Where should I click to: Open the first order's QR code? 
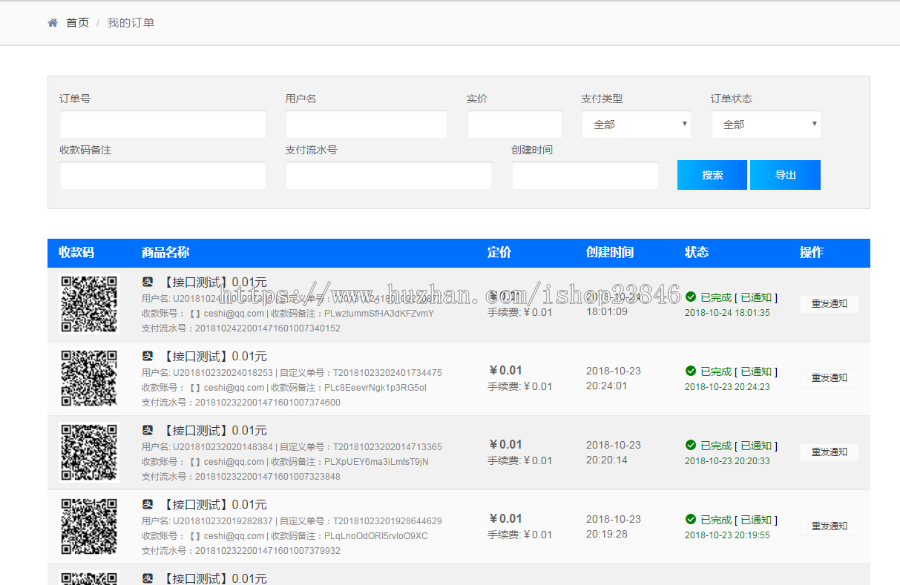89,304
